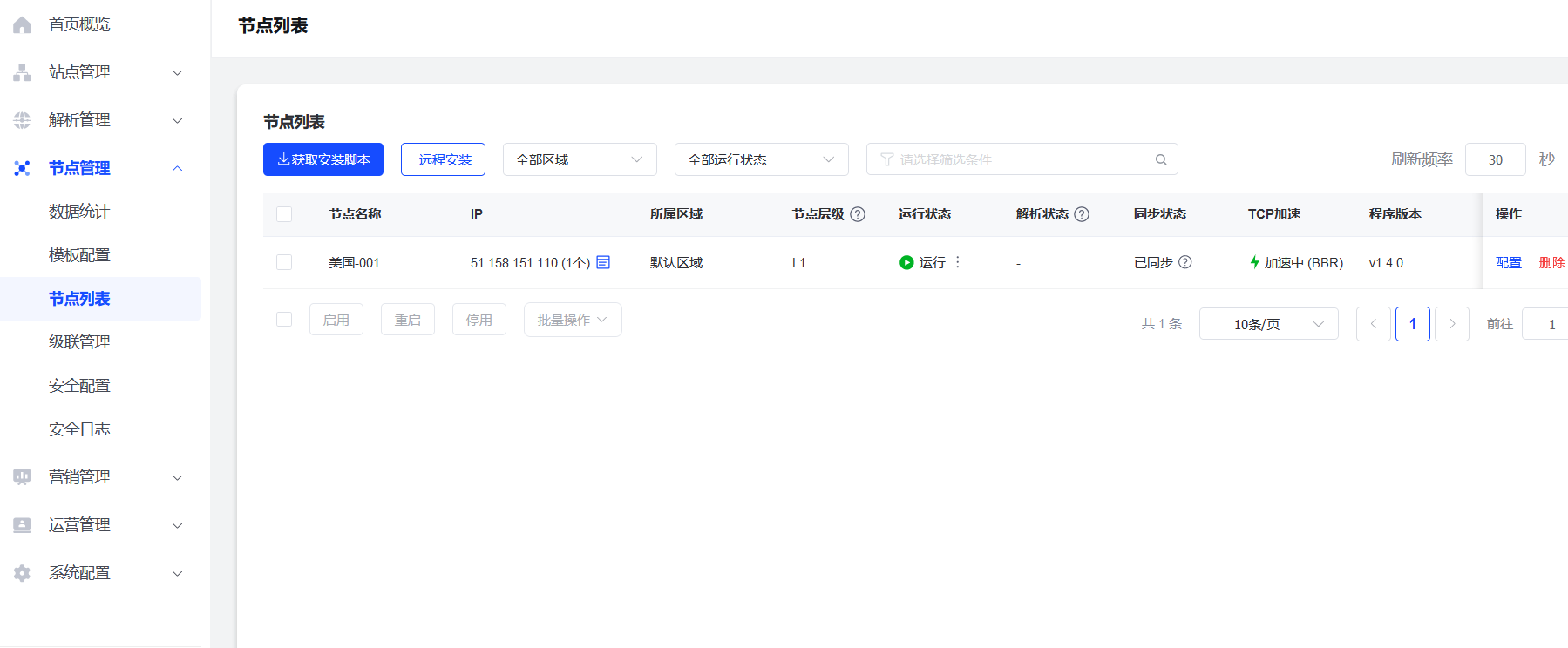Expand the 系统配置 menu chevron
1568x648 pixels.
pos(178,573)
